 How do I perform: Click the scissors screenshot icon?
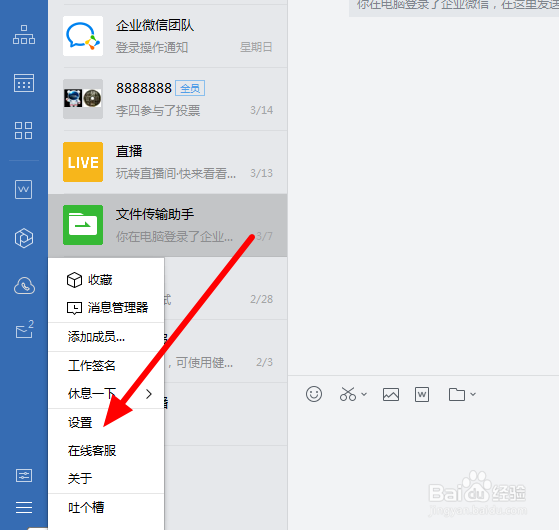[348, 394]
